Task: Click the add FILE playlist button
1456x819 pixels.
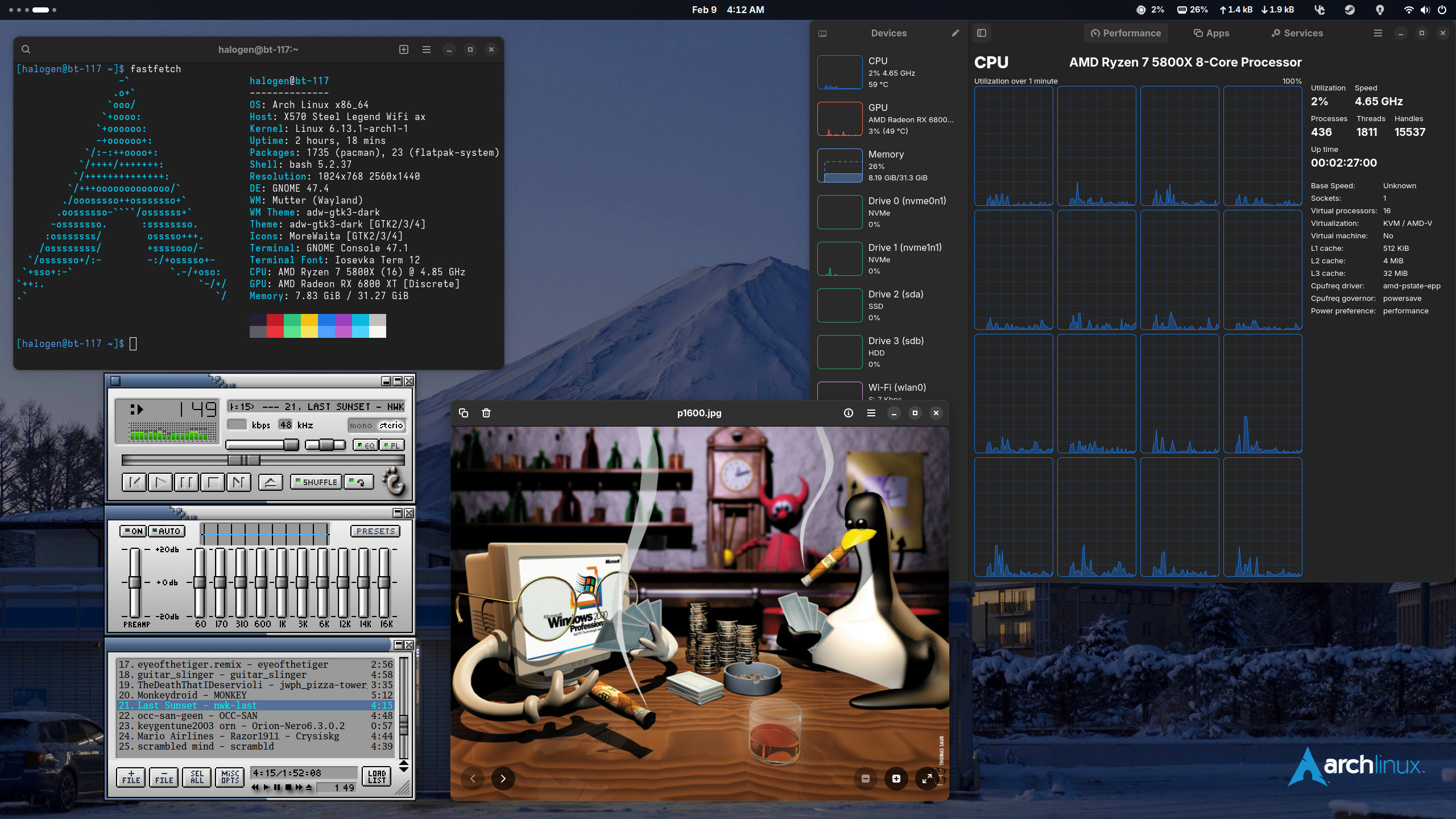Action: pos(131,777)
